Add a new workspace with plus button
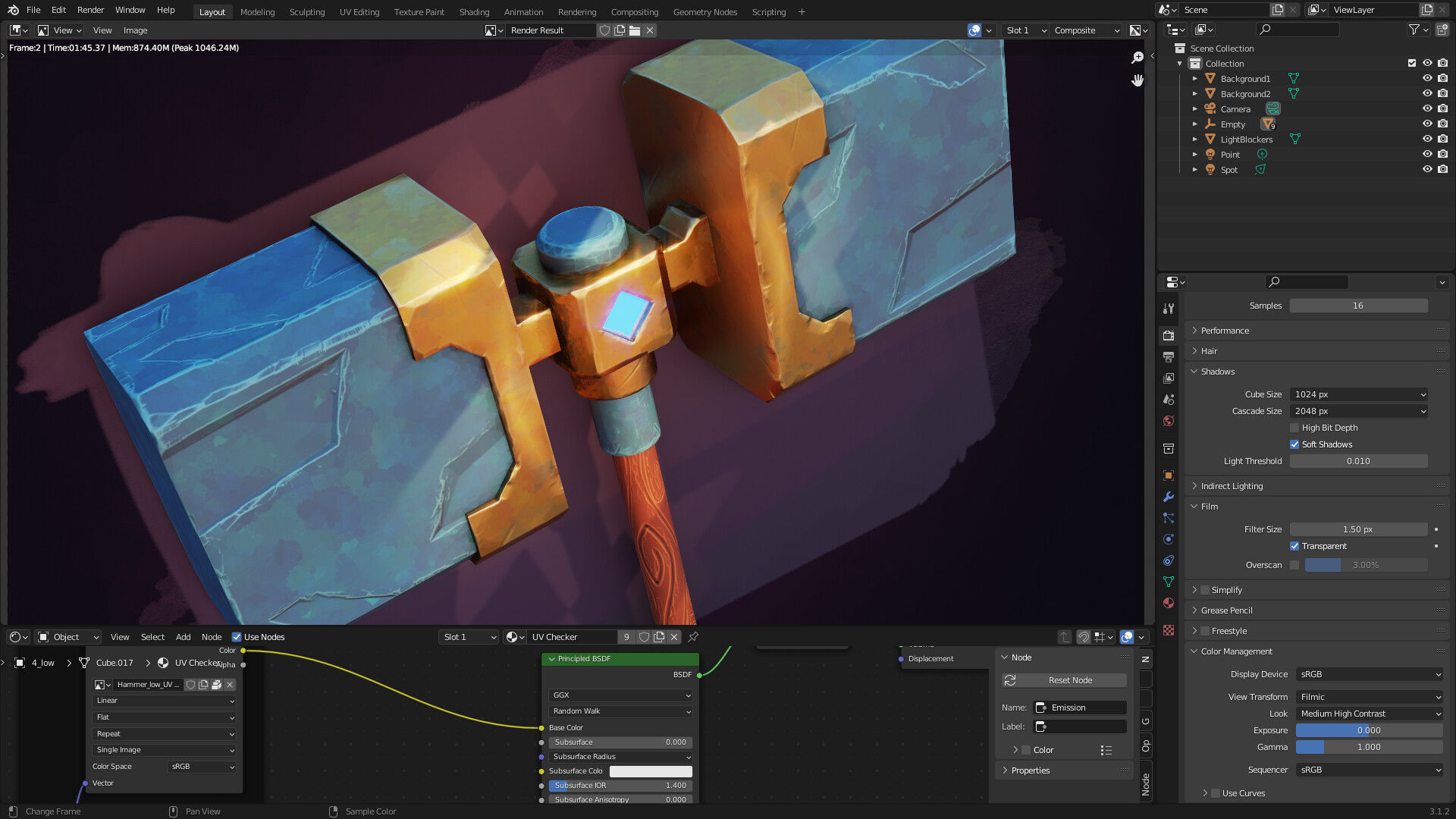 [802, 12]
